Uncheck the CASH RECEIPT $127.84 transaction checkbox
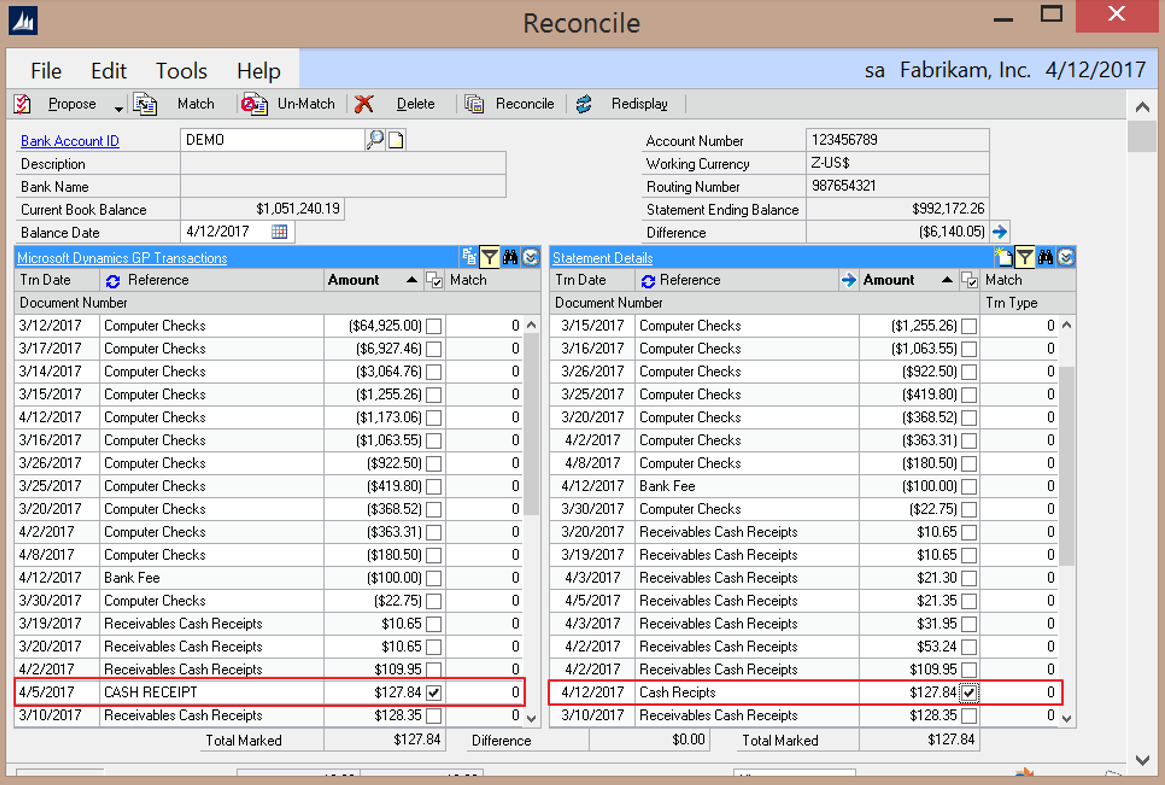Screen dimensions: 1165x785 pyautogui.click(x=434, y=693)
